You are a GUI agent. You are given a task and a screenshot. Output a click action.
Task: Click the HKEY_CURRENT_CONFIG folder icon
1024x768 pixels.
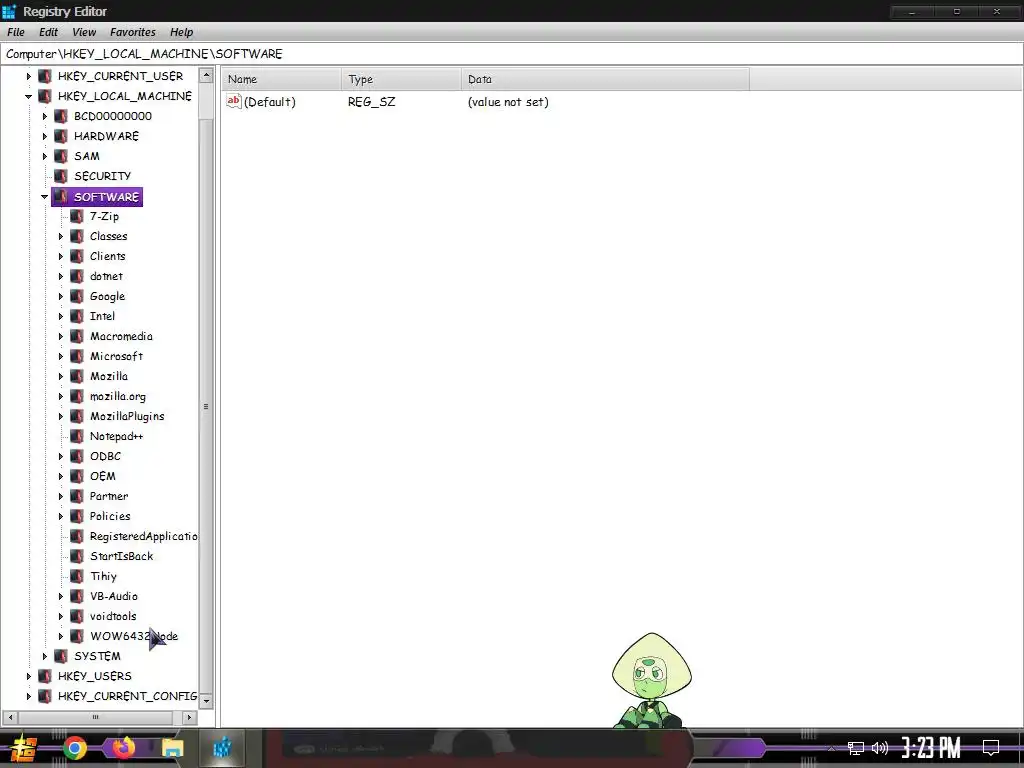pos(45,696)
